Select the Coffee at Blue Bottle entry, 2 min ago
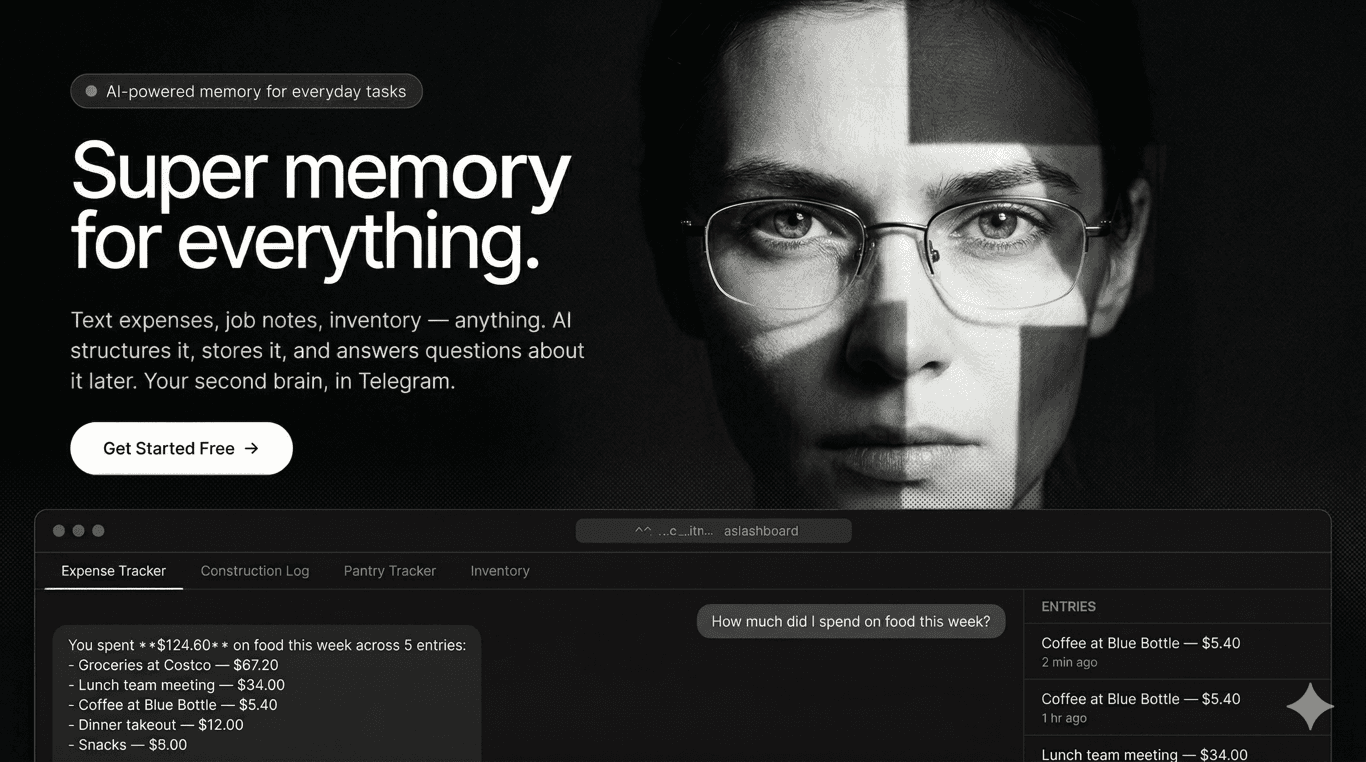Screen dimensions: 1366x762 coord(1177,651)
